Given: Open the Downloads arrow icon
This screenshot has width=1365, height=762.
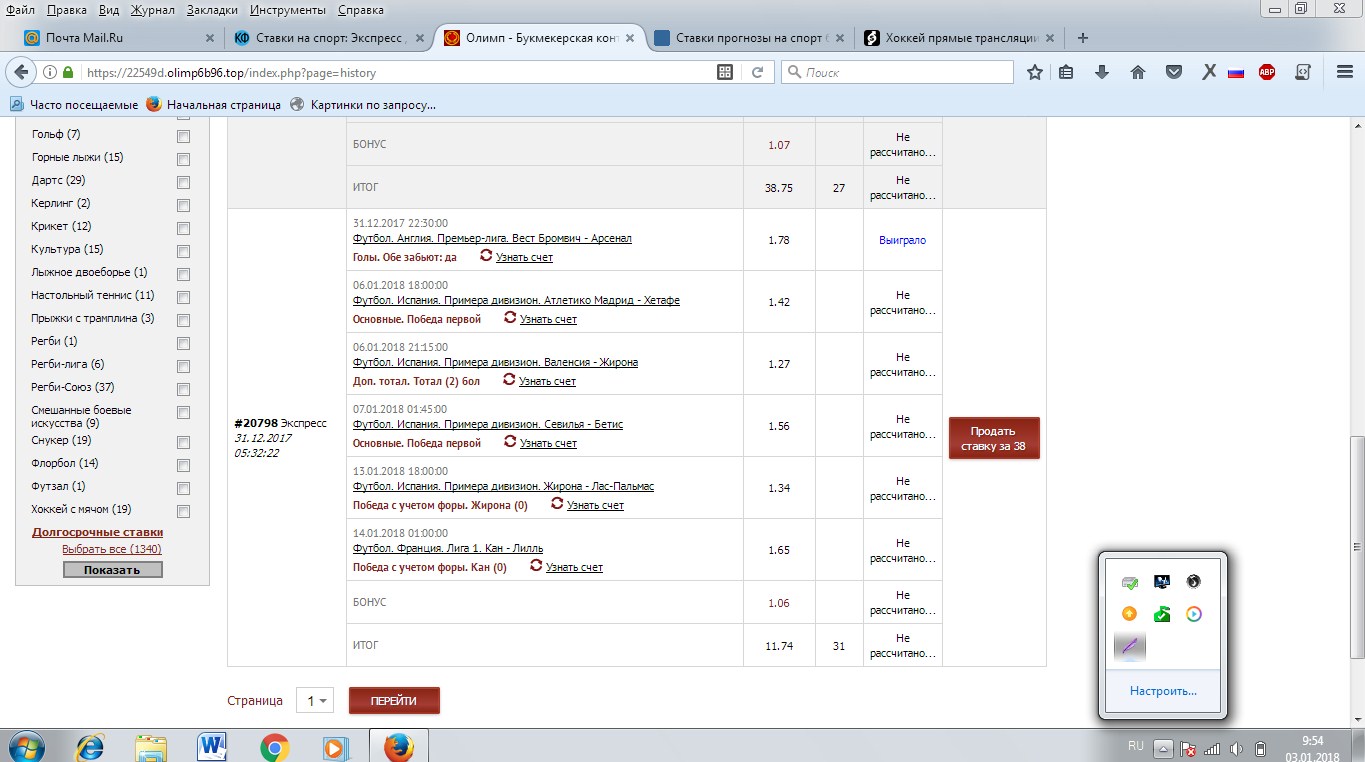Looking at the screenshot, I should click(1103, 72).
